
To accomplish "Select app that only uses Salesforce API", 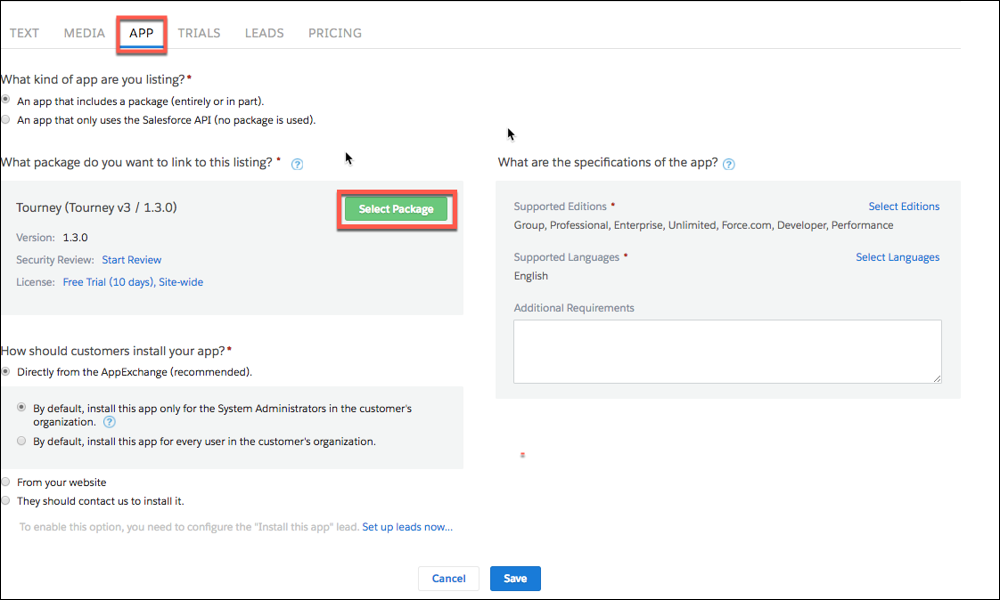I will point(6,119).
